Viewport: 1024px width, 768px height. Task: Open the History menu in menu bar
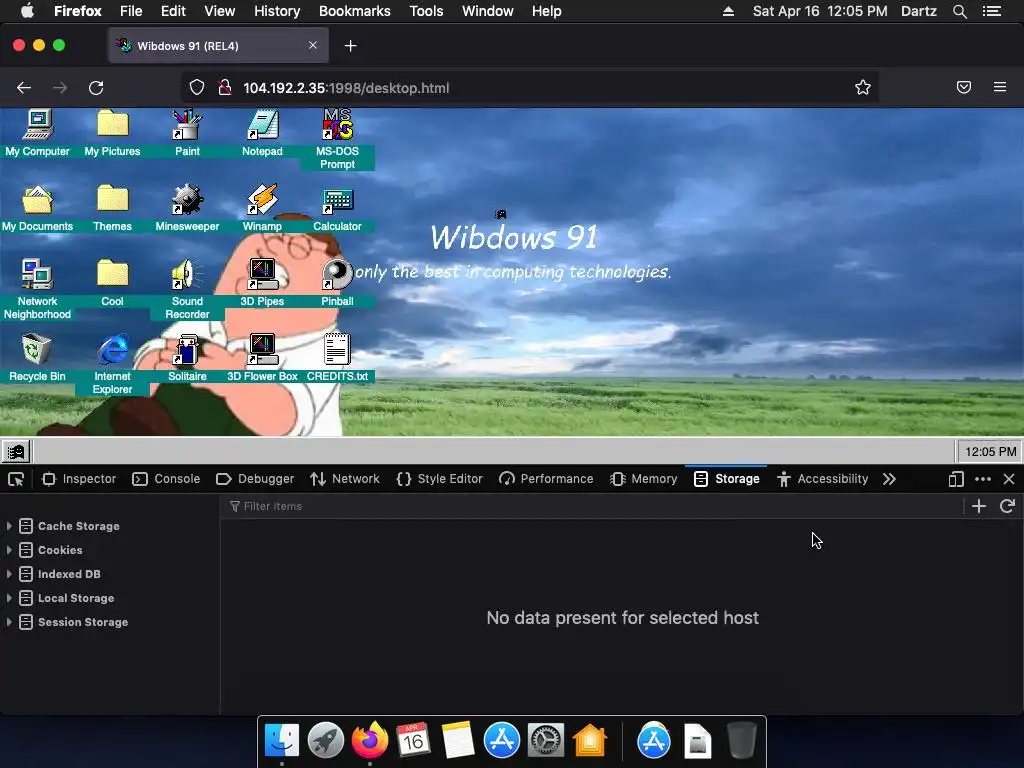point(277,11)
